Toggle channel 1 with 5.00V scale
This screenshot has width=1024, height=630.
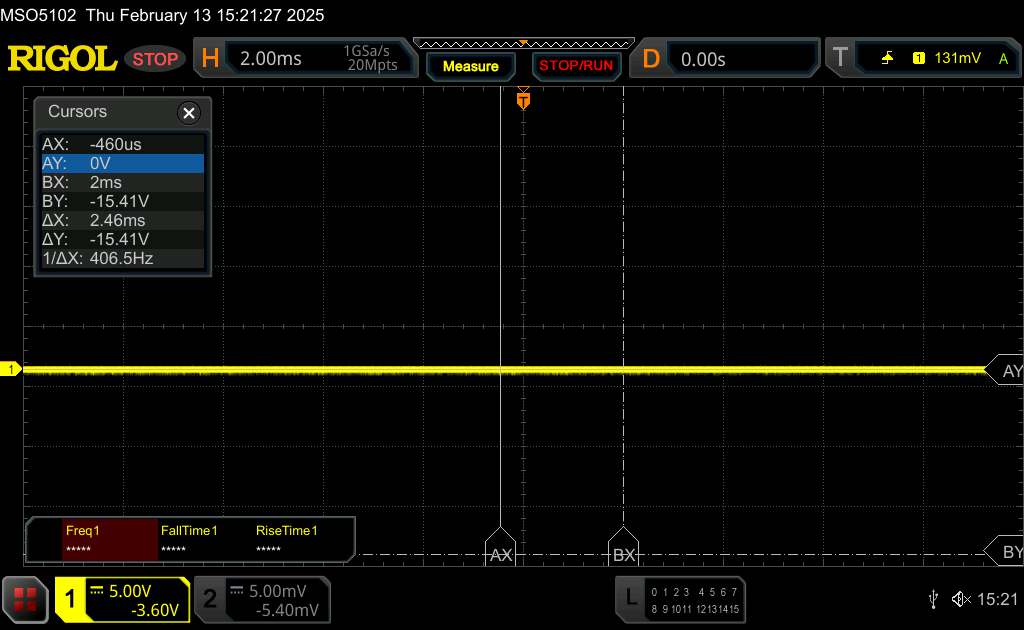click(122, 599)
